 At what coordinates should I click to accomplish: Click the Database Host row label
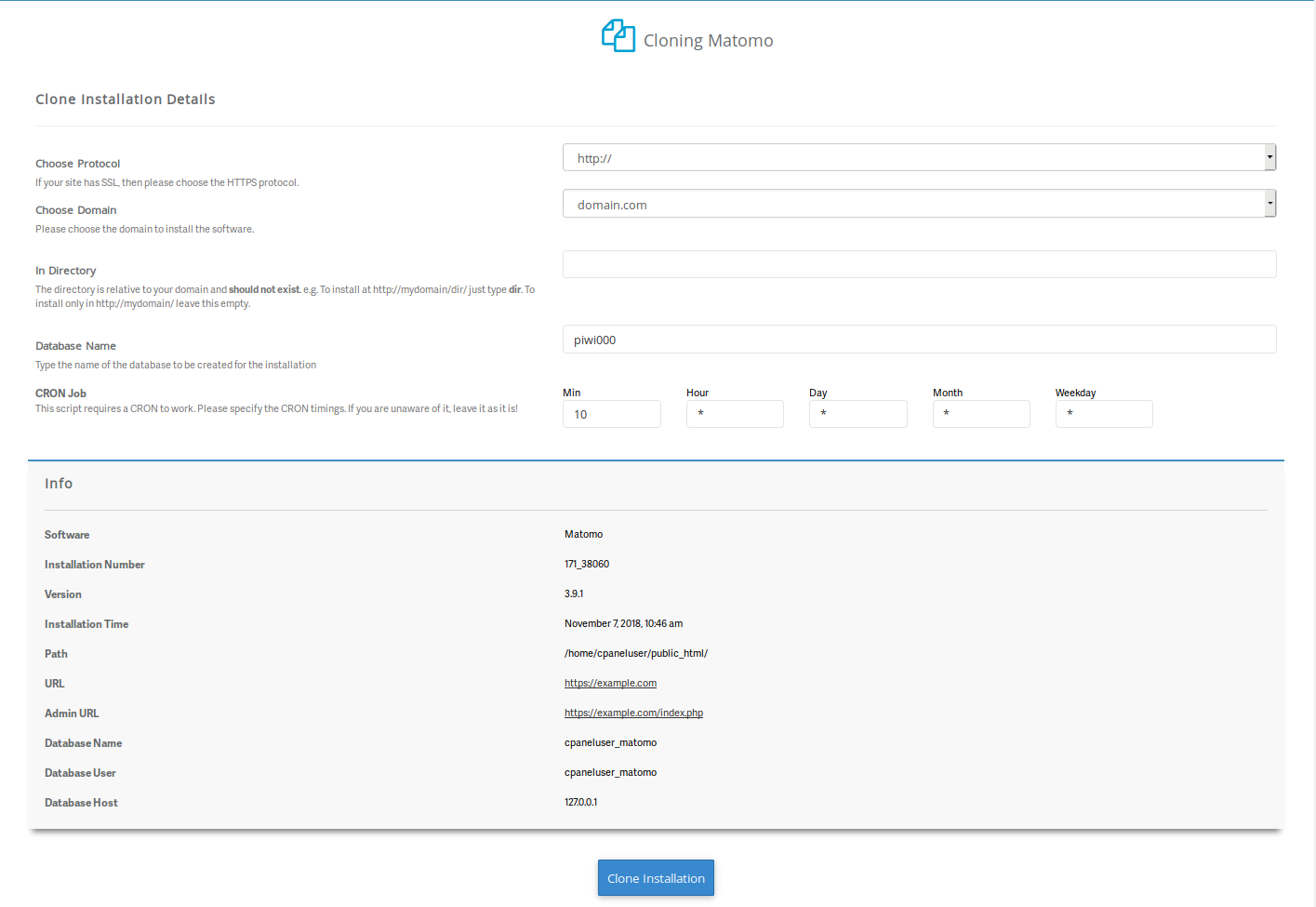click(81, 803)
